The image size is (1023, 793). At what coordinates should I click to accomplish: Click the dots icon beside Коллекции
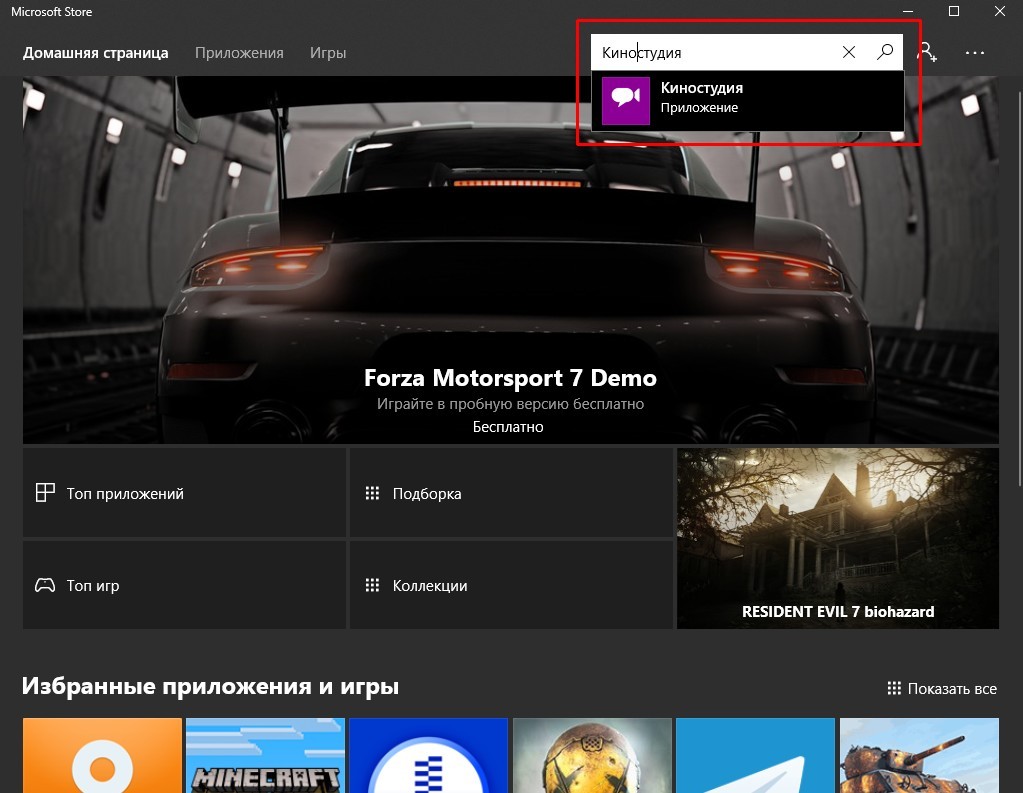coord(372,585)
